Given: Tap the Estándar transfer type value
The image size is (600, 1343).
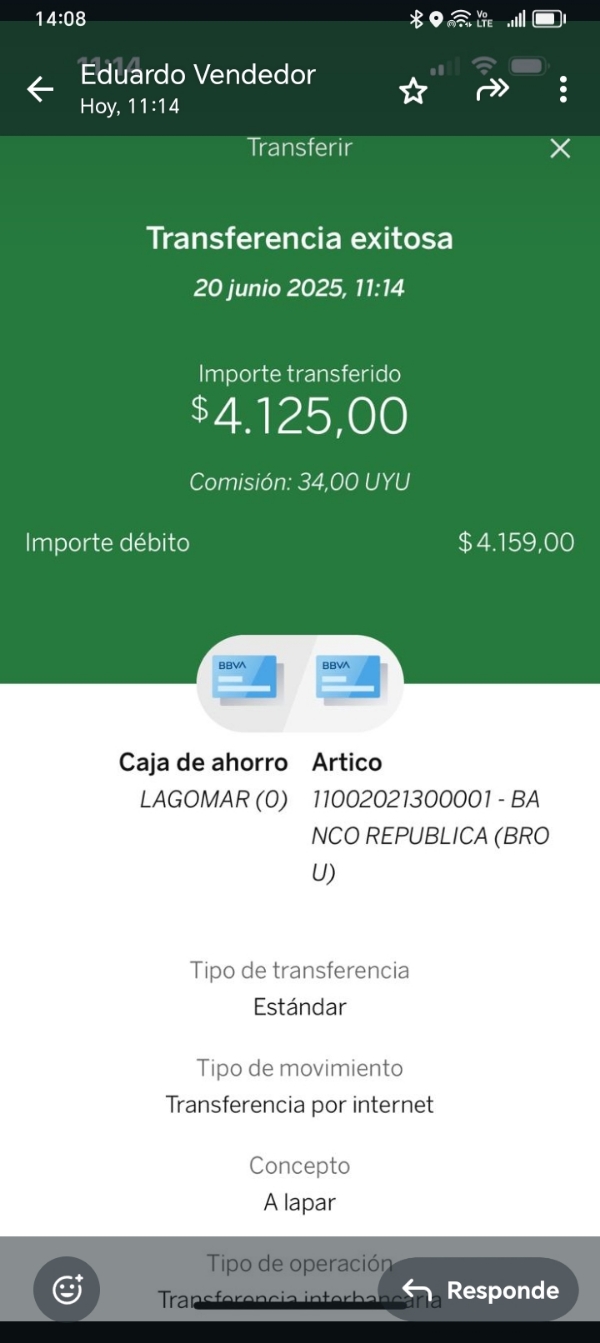Looking at the screenshot, I should pos(300,1007).
